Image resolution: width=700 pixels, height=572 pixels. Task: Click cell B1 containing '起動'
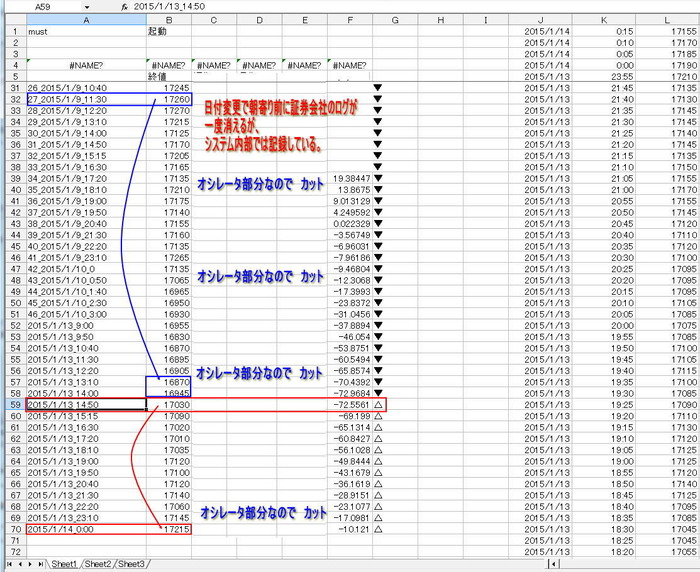click(x=169, y=32)
